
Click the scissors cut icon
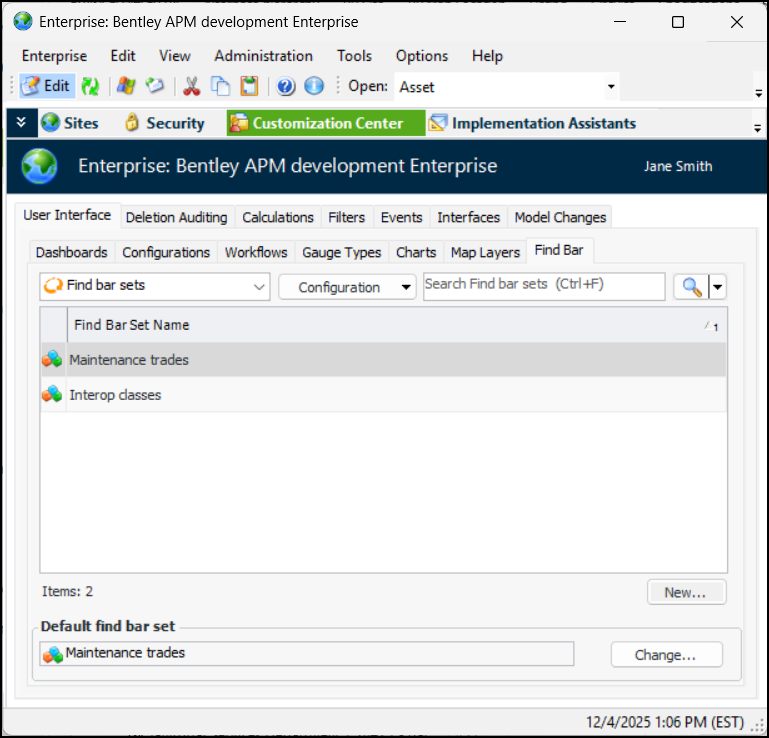coord(191,86)
